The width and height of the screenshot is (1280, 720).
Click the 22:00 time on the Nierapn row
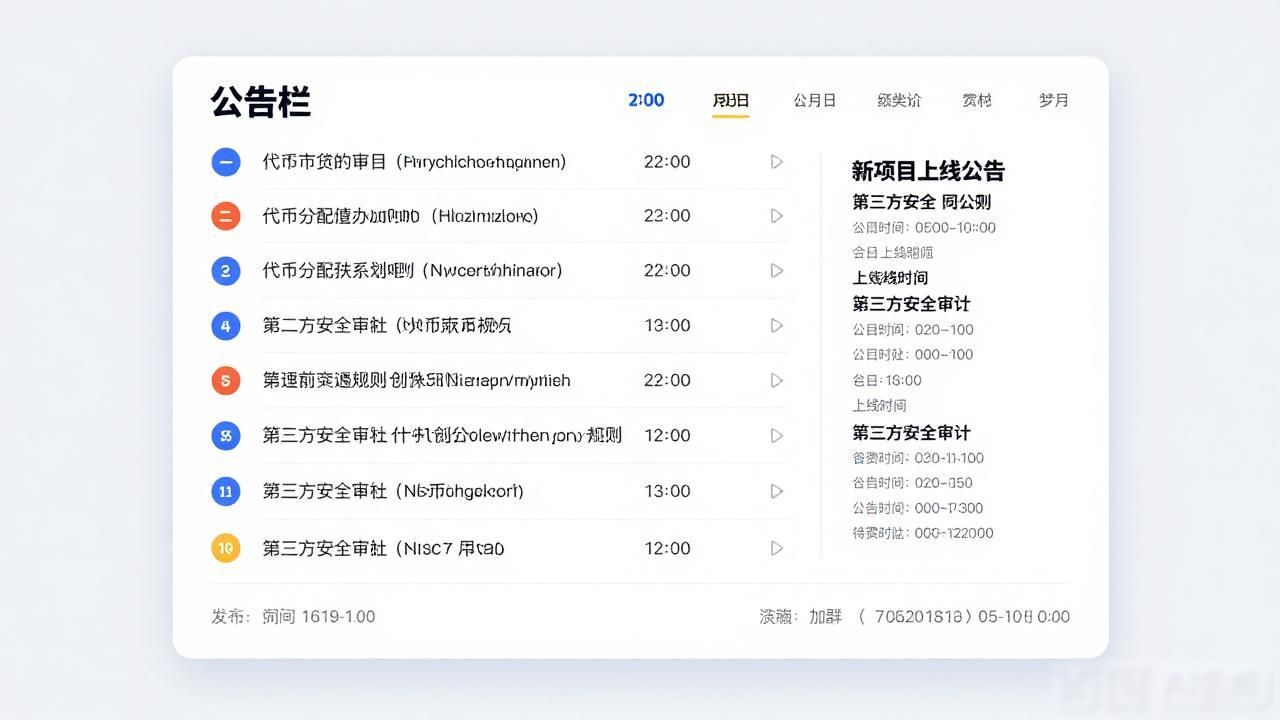667,381
